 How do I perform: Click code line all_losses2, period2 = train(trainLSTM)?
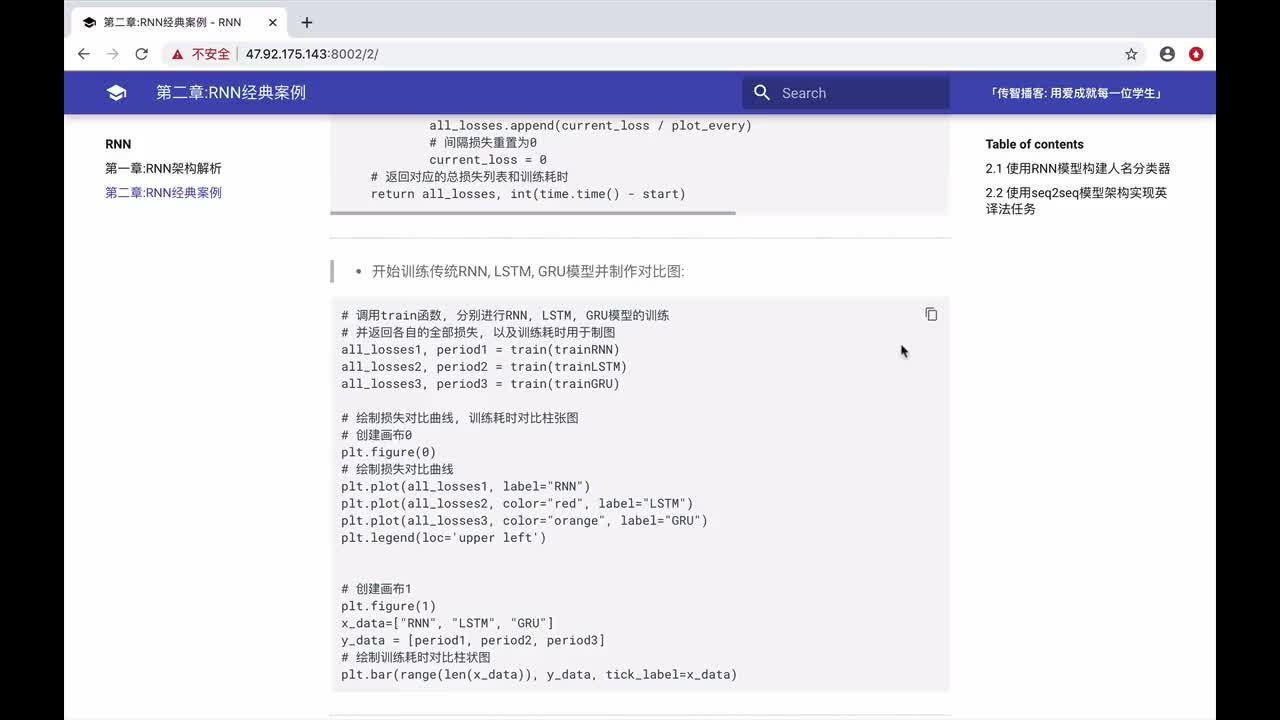pos(484,366)
